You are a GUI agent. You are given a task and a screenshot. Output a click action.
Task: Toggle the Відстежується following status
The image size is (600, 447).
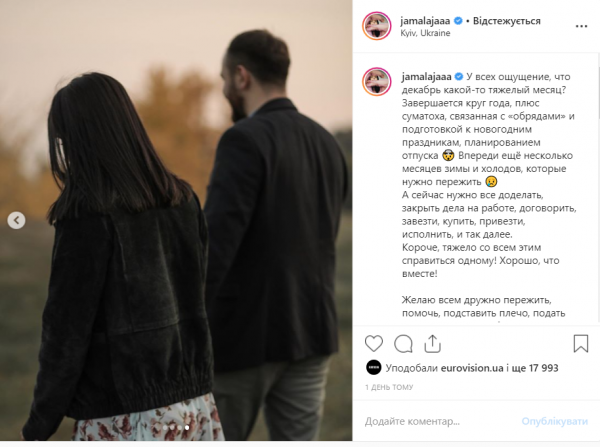coord(507,21)
